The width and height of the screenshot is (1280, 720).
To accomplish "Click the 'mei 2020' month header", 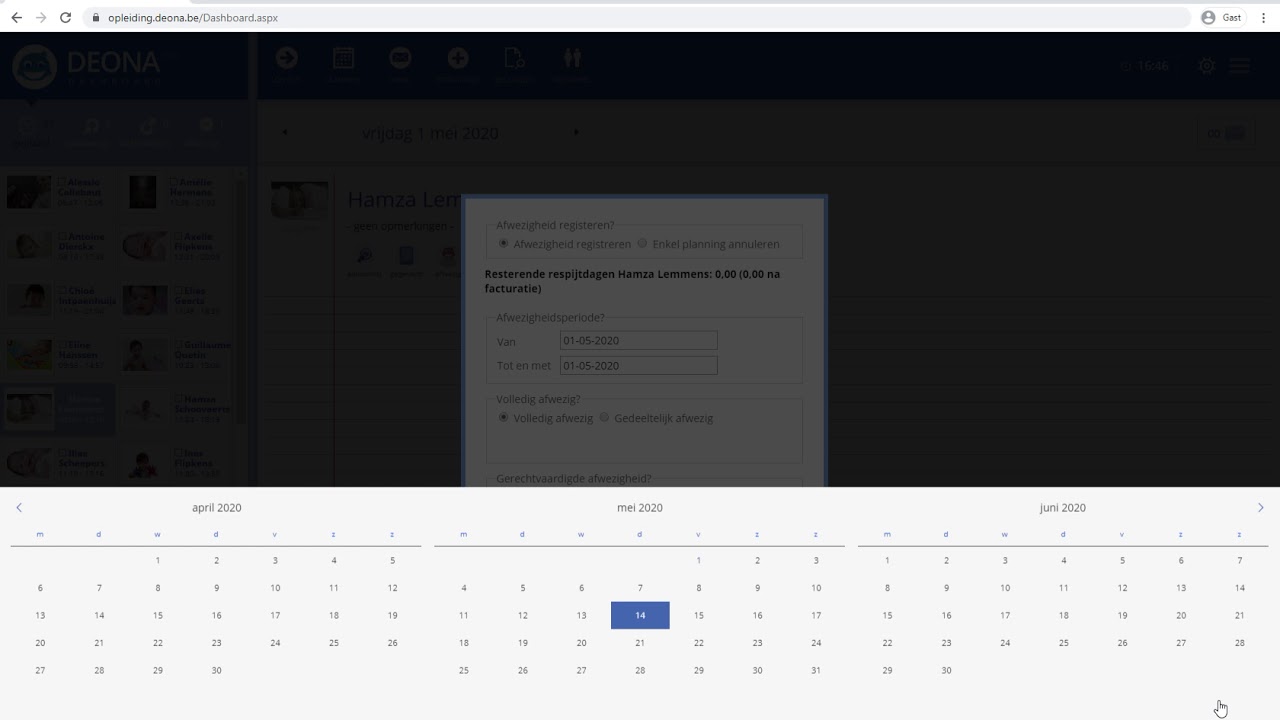I will 640,508.
